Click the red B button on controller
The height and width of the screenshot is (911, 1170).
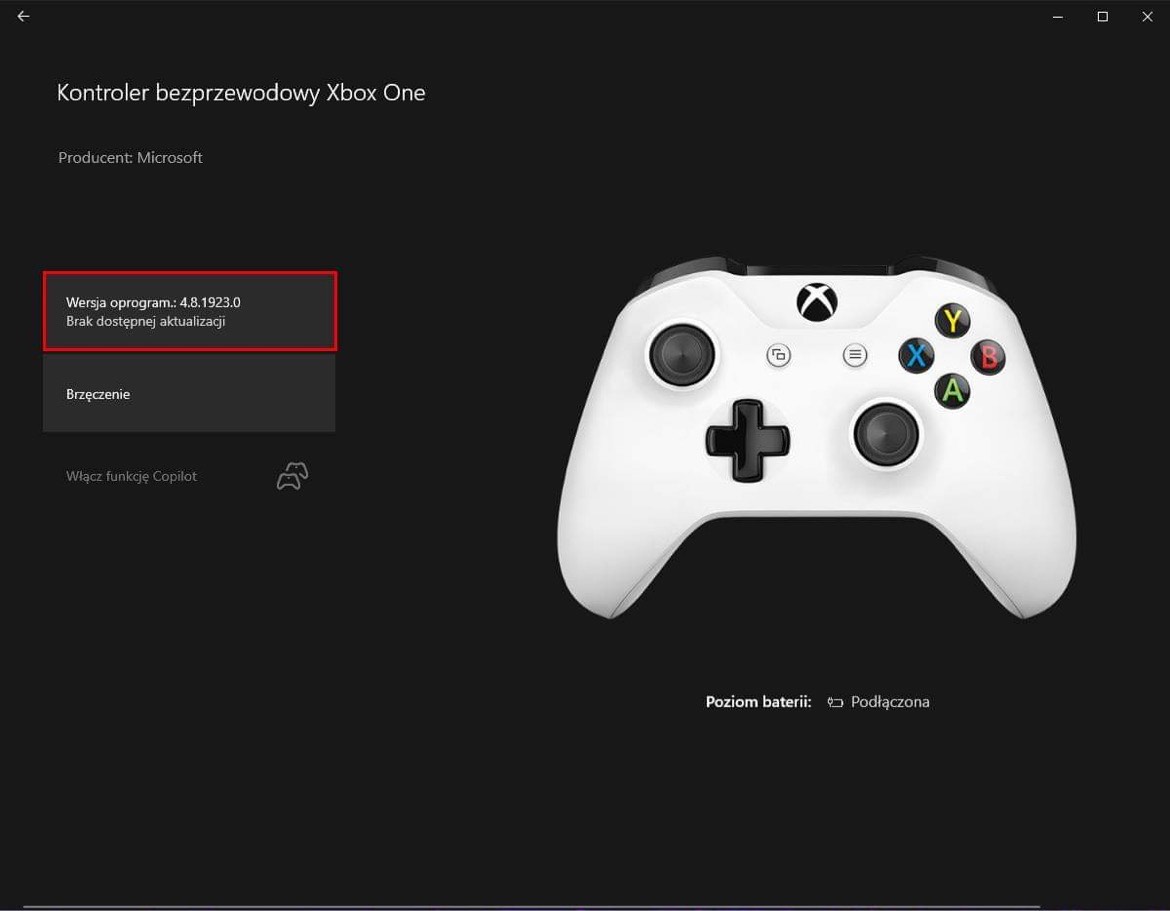[x=988, y=356]
